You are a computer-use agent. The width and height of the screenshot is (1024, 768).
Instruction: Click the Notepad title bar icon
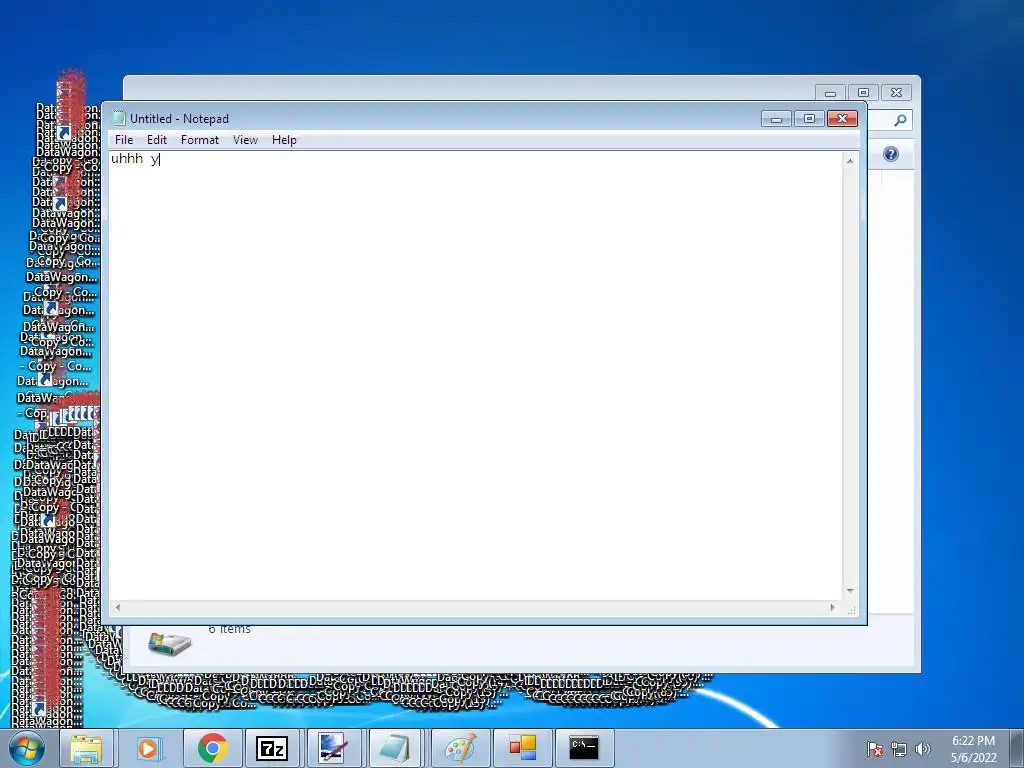click(119, 118)
